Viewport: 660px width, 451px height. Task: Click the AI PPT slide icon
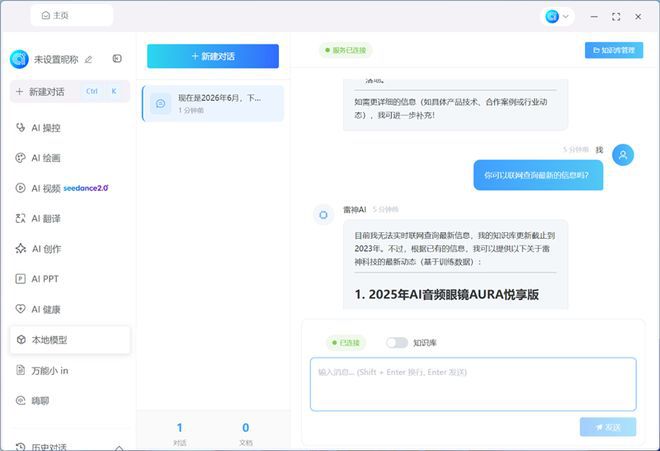[20, 279]
